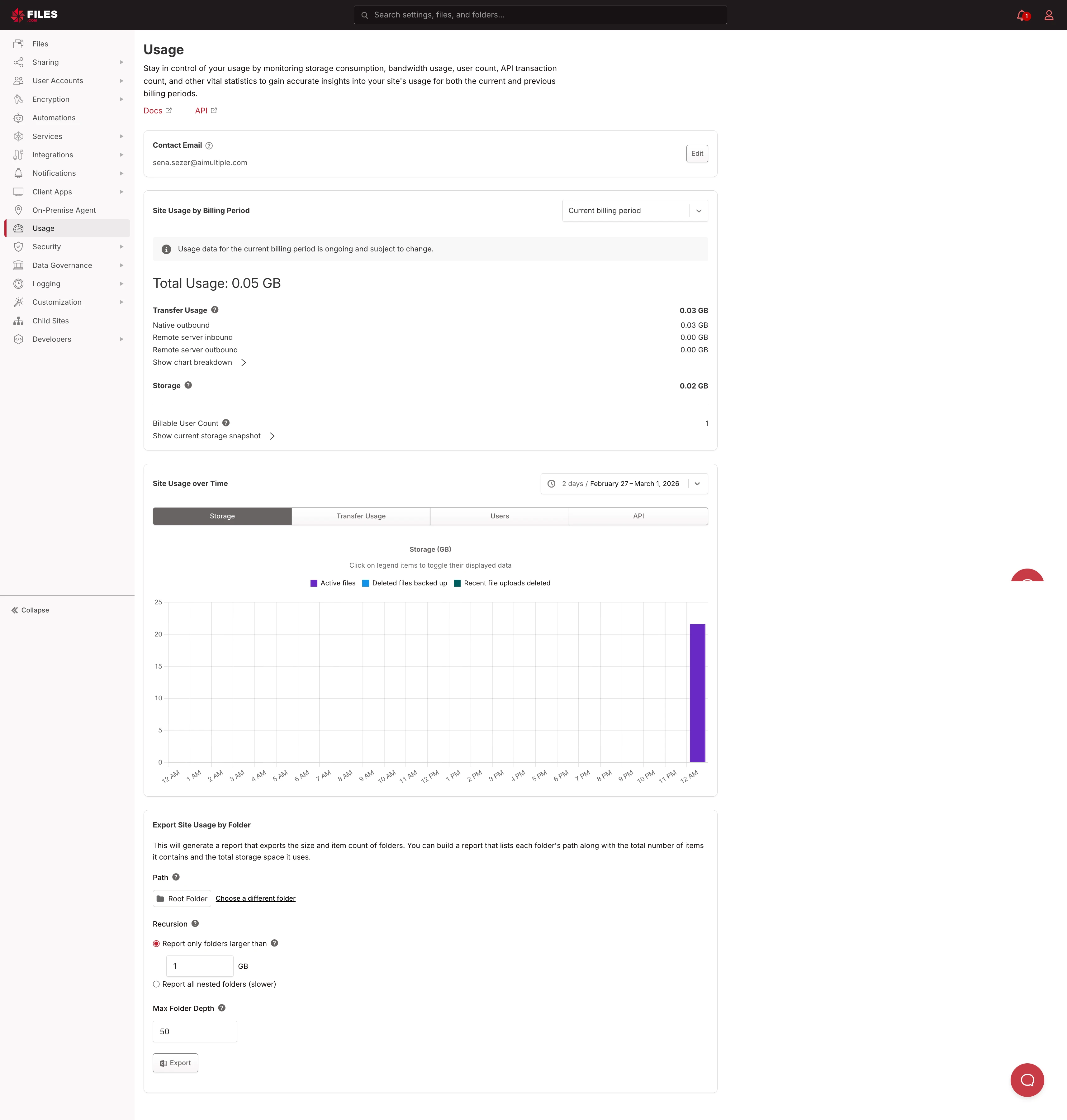Open the user profile icon
The width and height of the screenshot is (1067, 1120).
[1049, 15]
